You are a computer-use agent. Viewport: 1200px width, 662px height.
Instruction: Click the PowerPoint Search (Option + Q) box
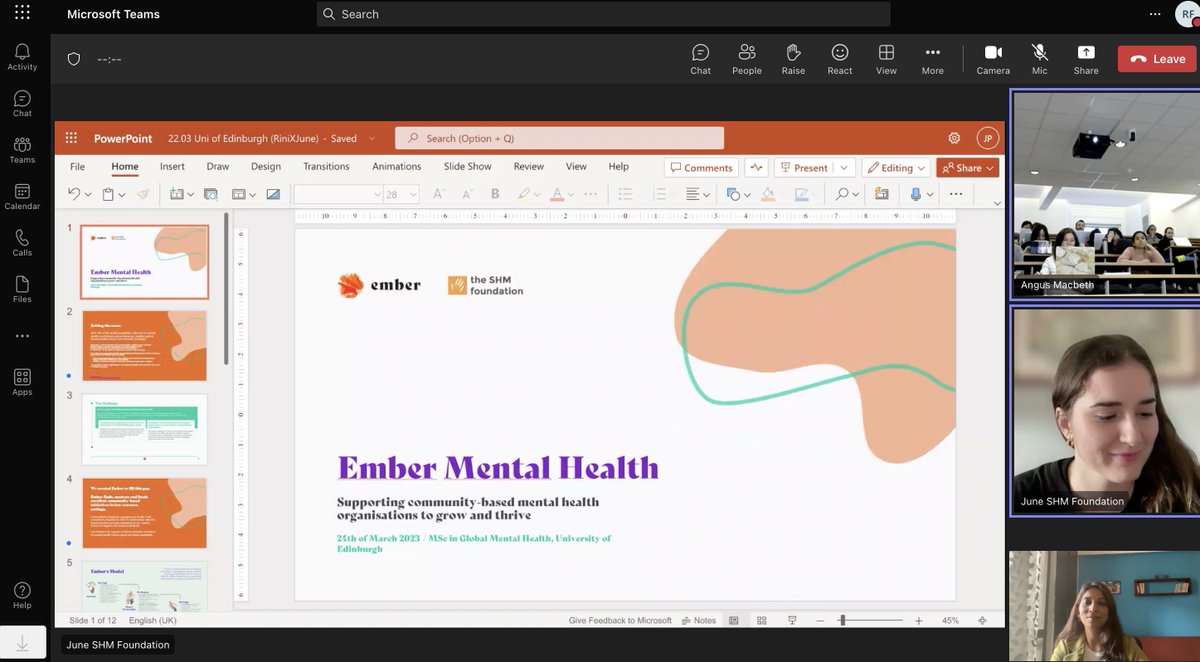coord(559,138)
